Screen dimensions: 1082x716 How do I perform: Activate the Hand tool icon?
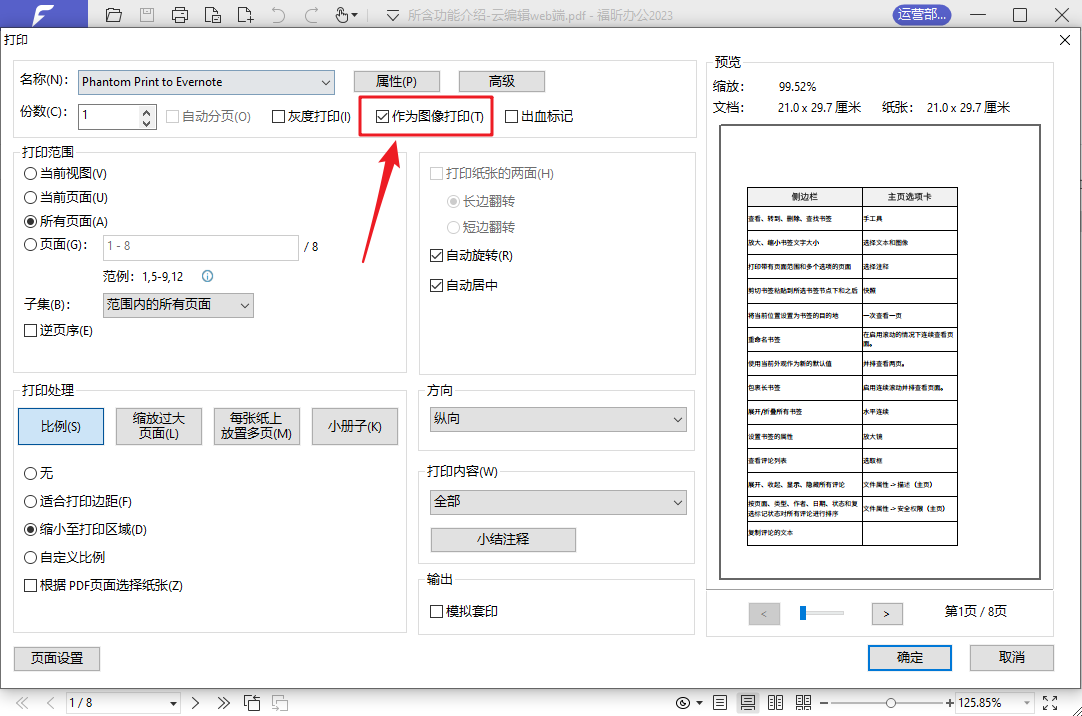coord(340,15)
